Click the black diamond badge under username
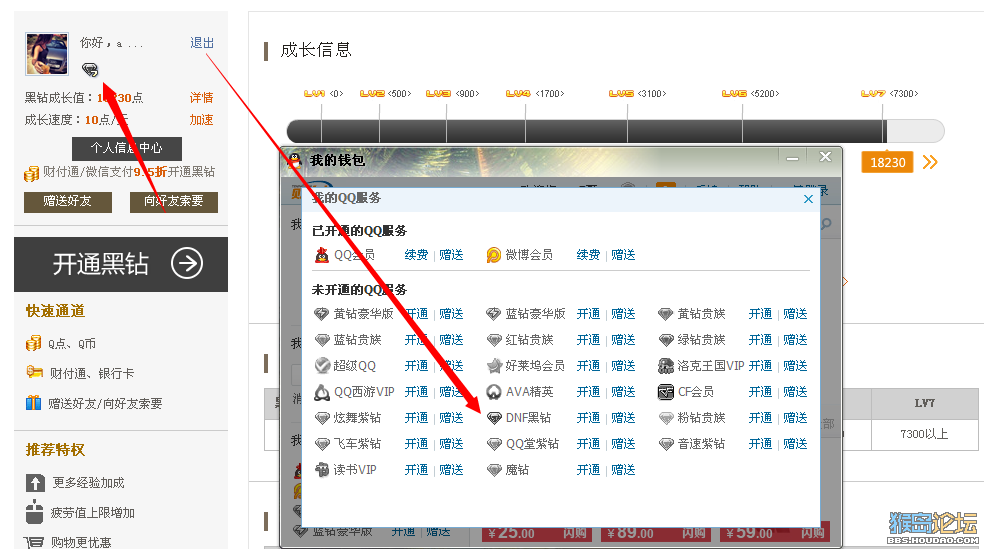This screenshot has height=549, width=984. (90, 70)
